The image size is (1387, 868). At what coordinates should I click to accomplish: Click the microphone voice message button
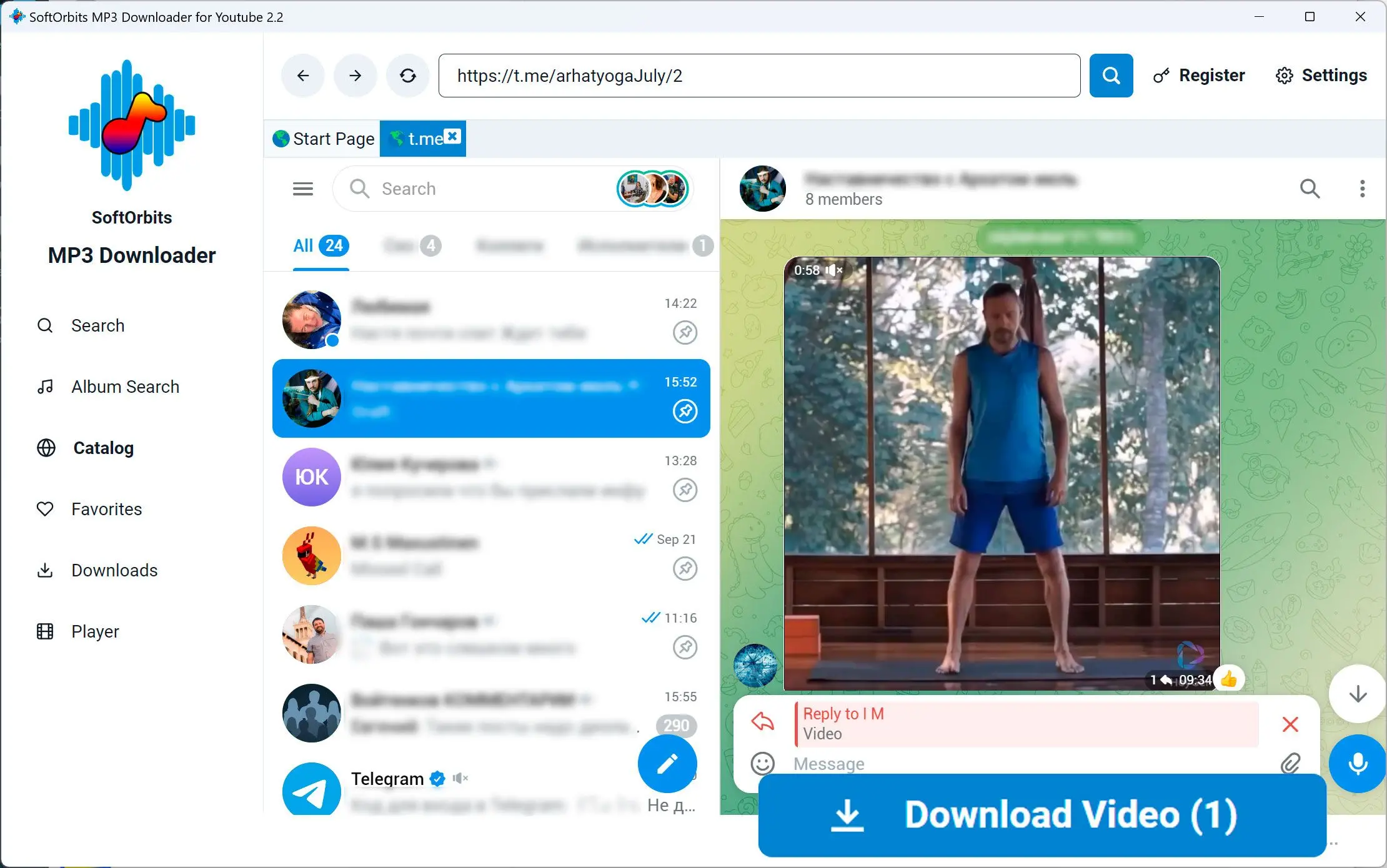1357,763
